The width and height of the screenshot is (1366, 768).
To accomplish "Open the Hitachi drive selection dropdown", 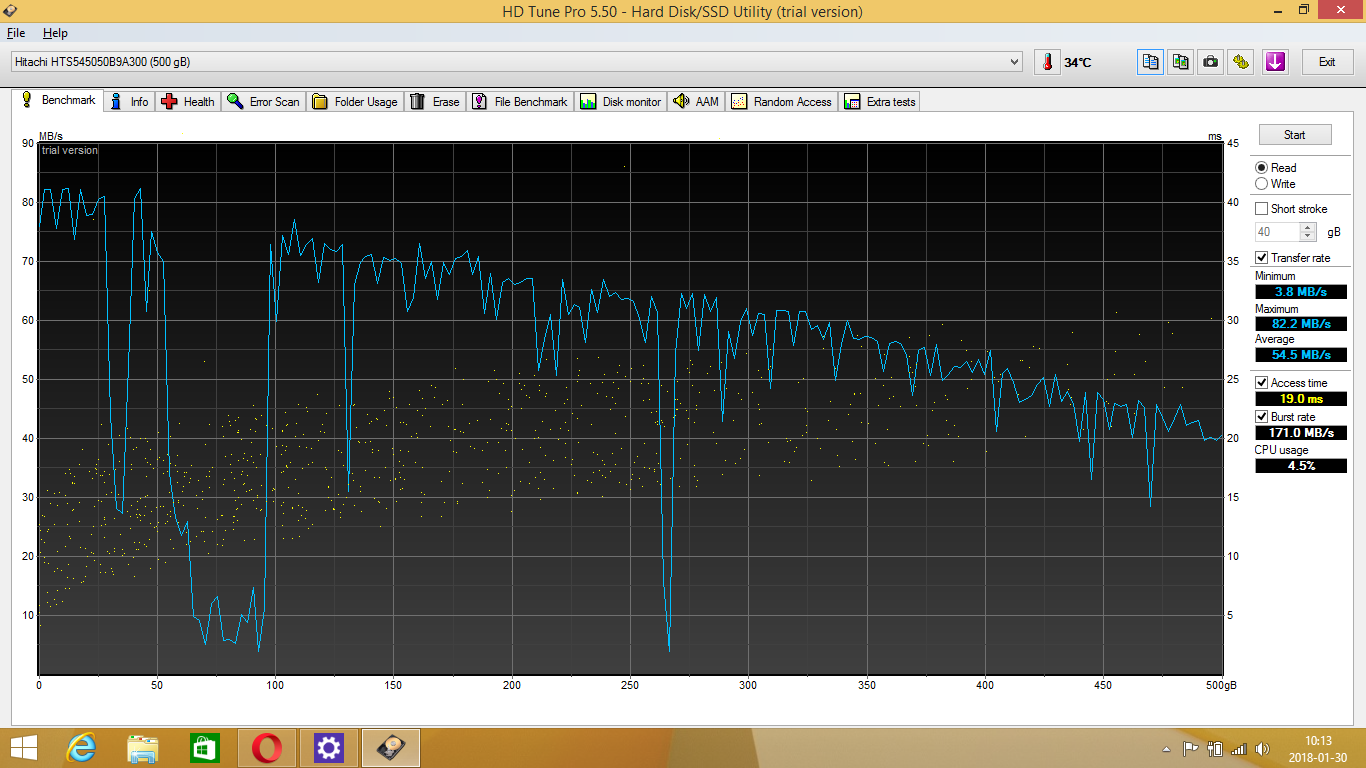I will tap(516, 62).
